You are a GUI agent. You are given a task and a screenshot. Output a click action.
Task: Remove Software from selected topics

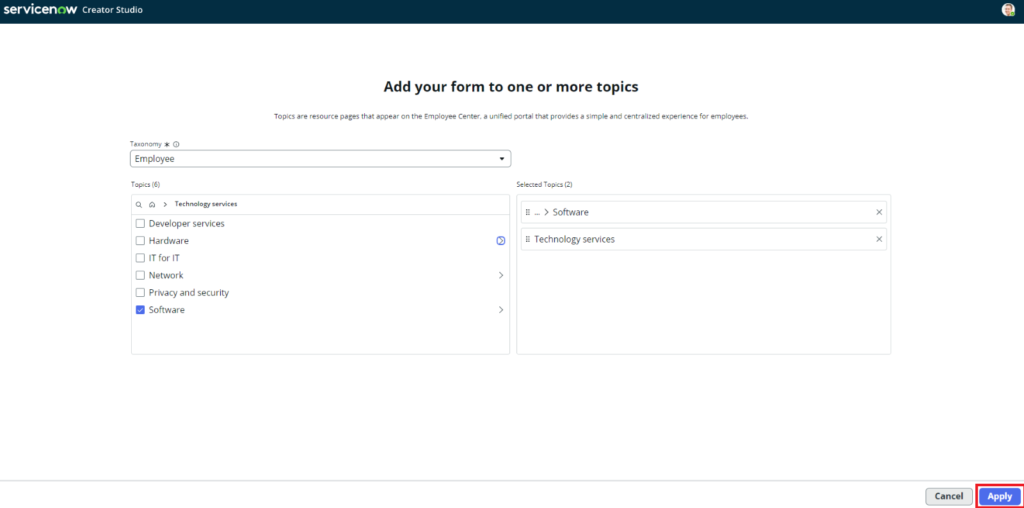coord(879,212)
